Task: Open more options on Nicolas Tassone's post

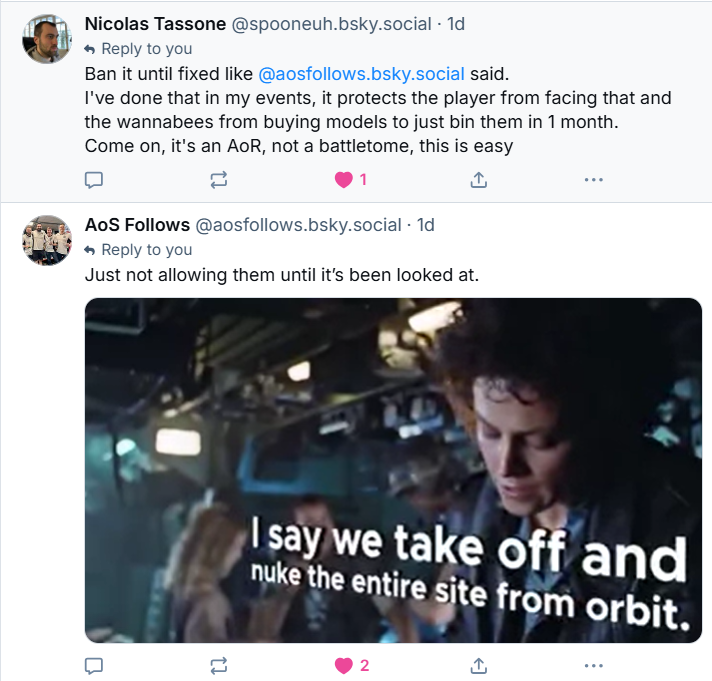Action: tap(593, 180)
